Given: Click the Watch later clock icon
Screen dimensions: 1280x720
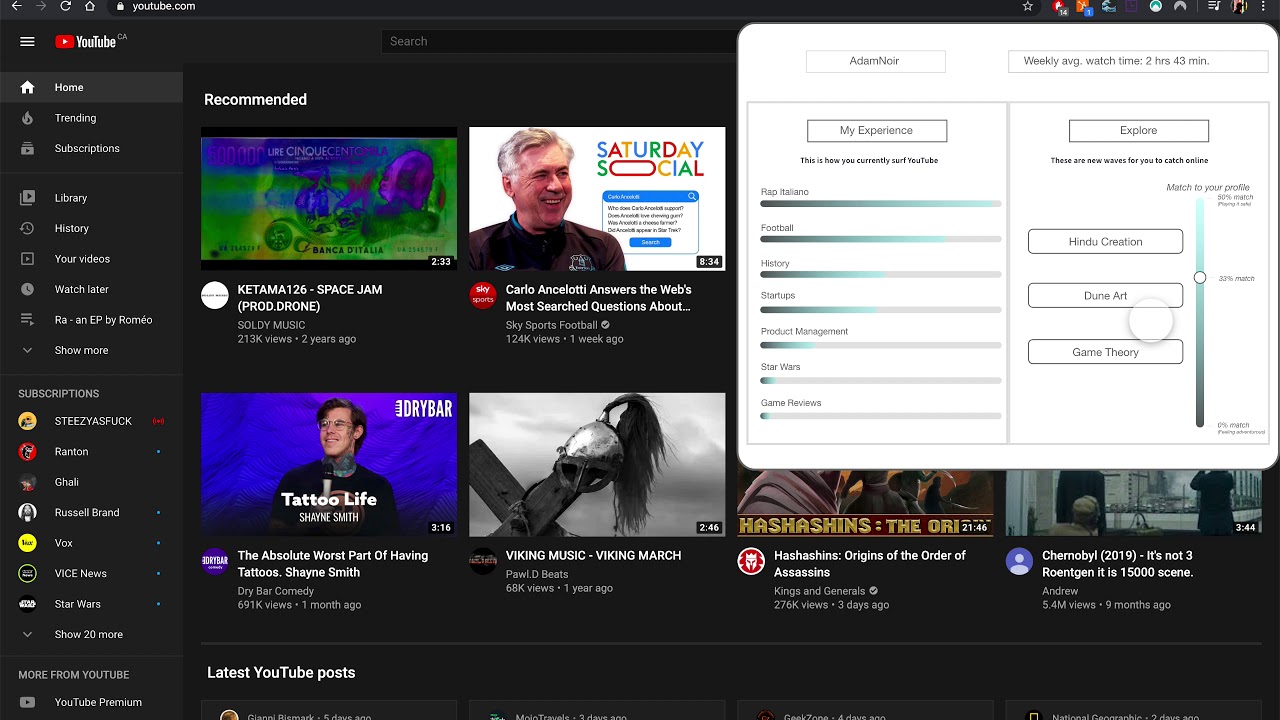Looking at the screenshot, I should click(x=27, y=289).
